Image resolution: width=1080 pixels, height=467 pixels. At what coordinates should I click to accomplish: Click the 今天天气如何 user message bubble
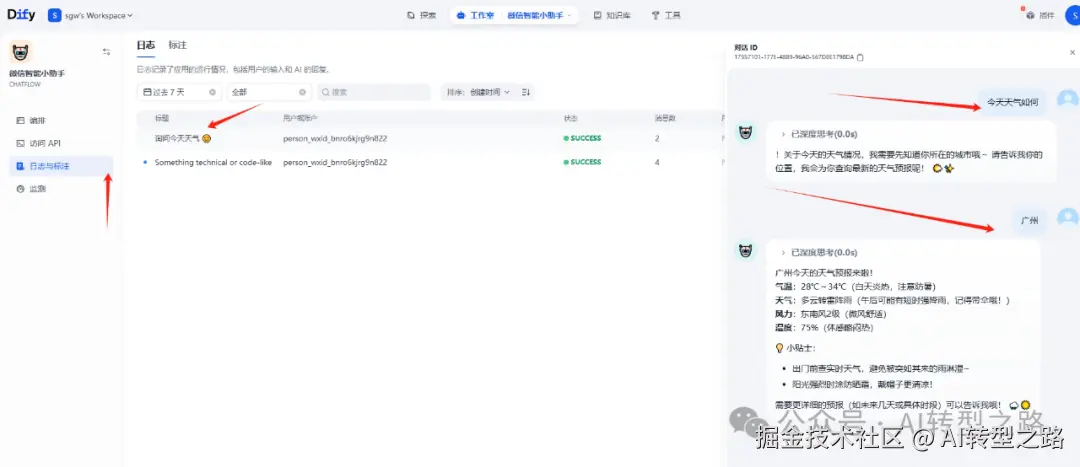point(1012,102)
